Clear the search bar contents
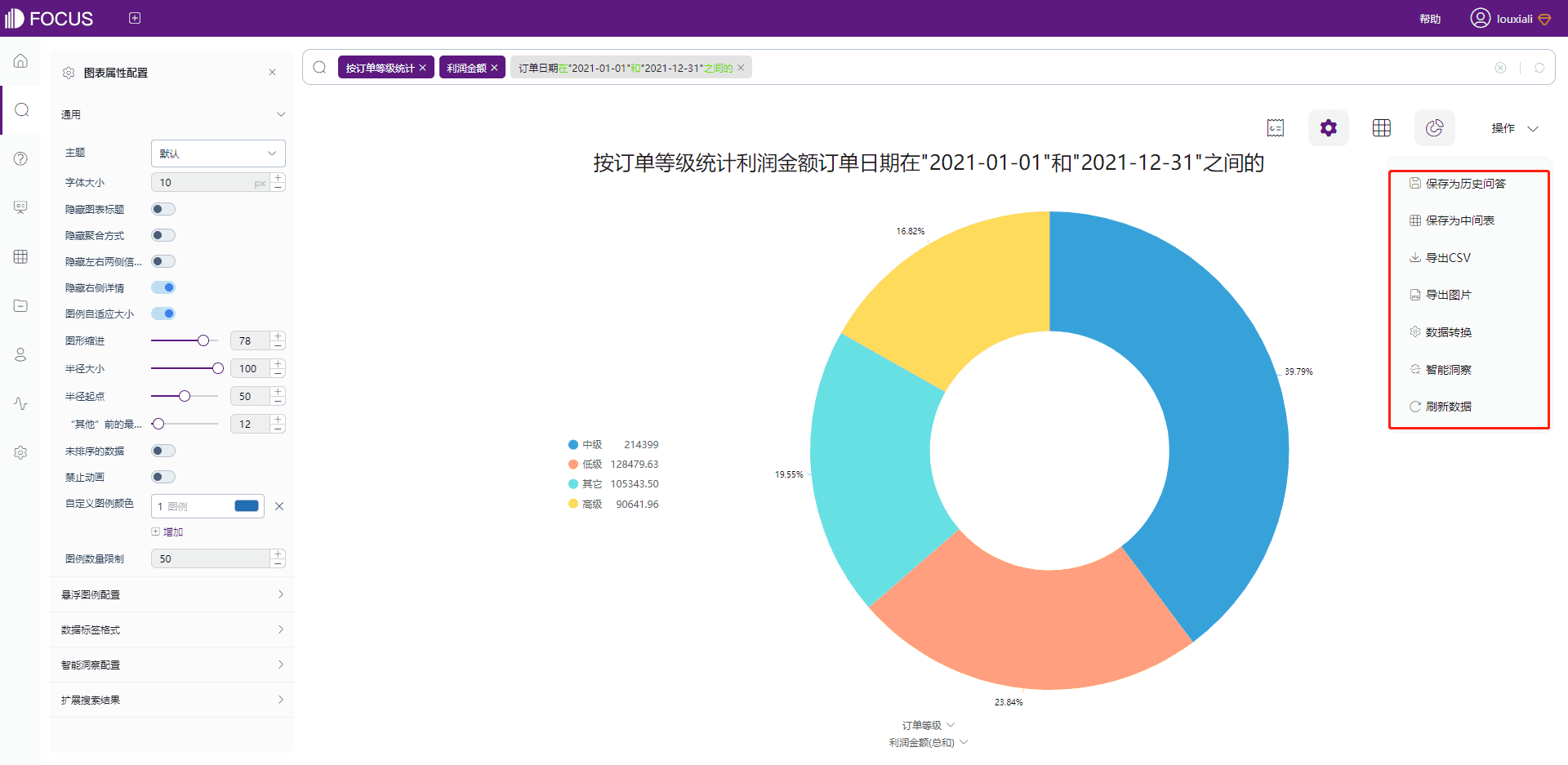 [x=1500, y=68]
